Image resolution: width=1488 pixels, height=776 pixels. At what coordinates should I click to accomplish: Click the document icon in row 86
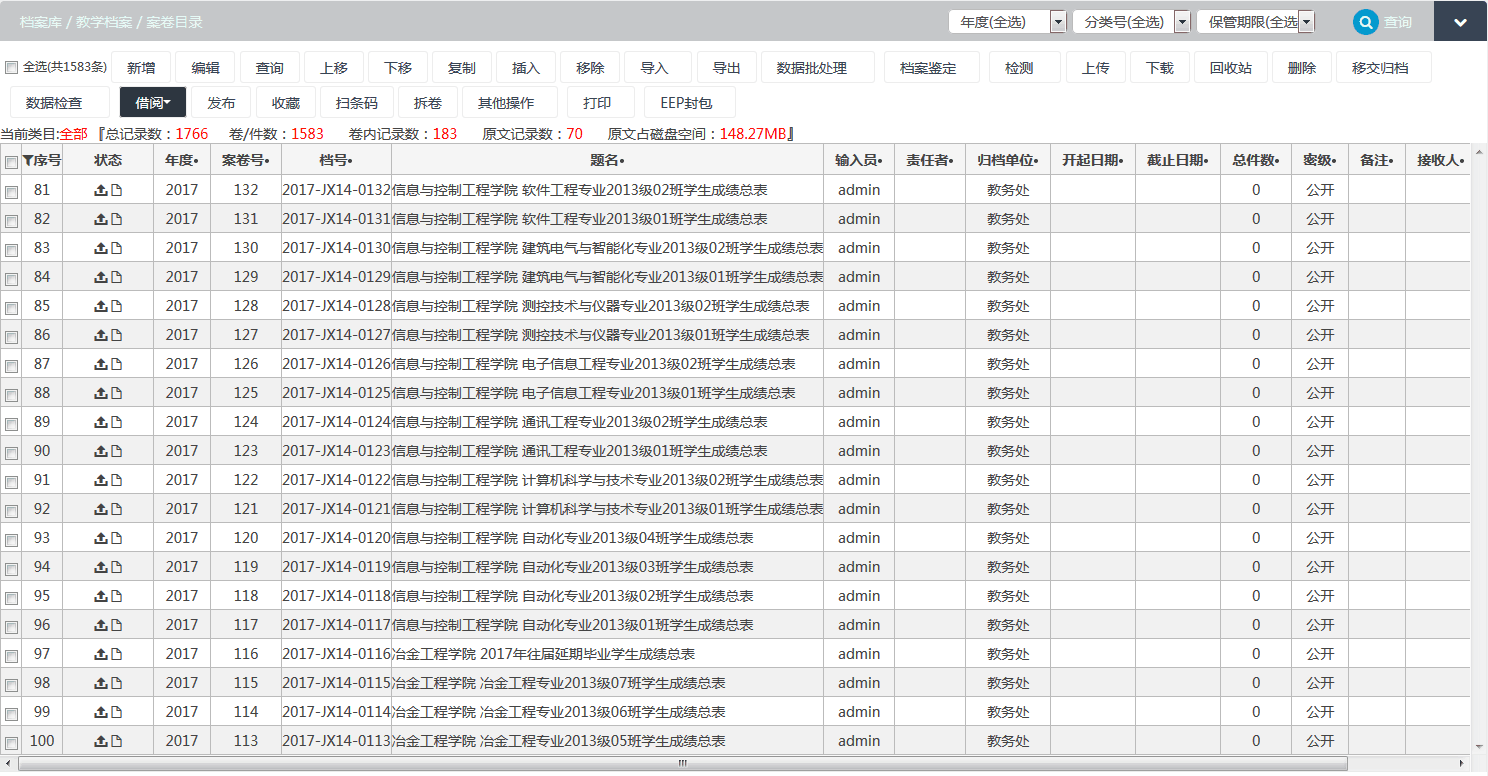116,335
